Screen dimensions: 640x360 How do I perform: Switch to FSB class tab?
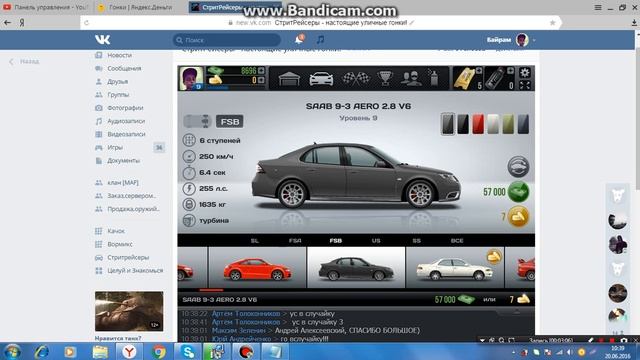pyautogui.click(x=336, y=241)
